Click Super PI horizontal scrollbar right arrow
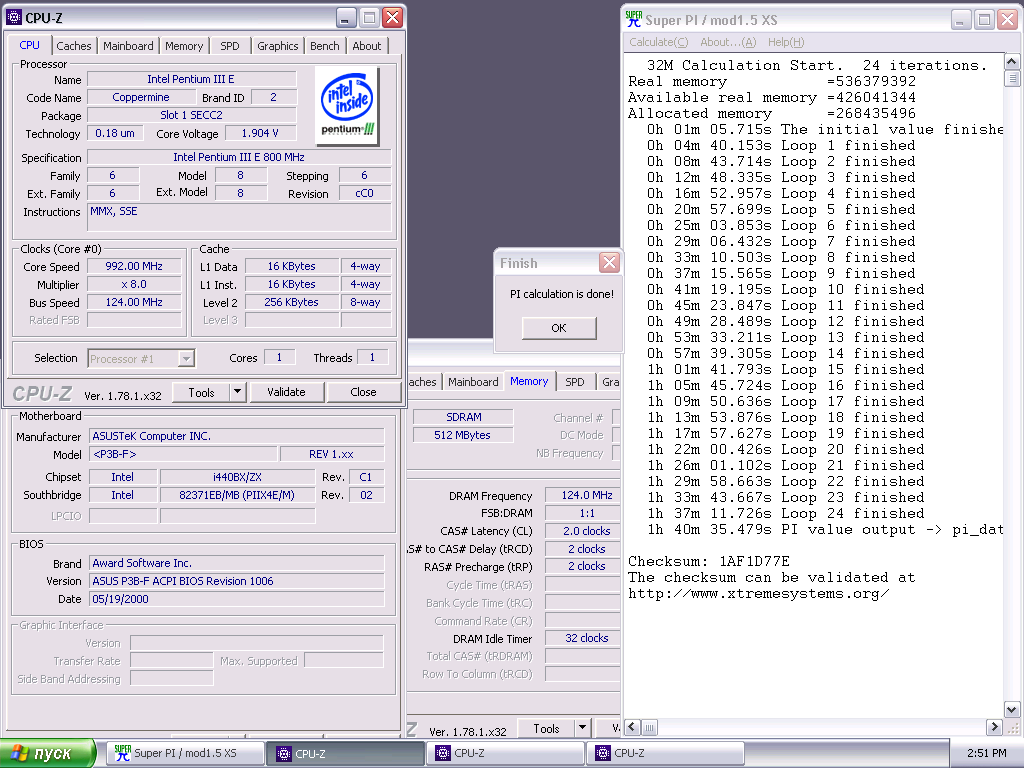The width and height of the screenshot is (1024, 768). point(994,727)
